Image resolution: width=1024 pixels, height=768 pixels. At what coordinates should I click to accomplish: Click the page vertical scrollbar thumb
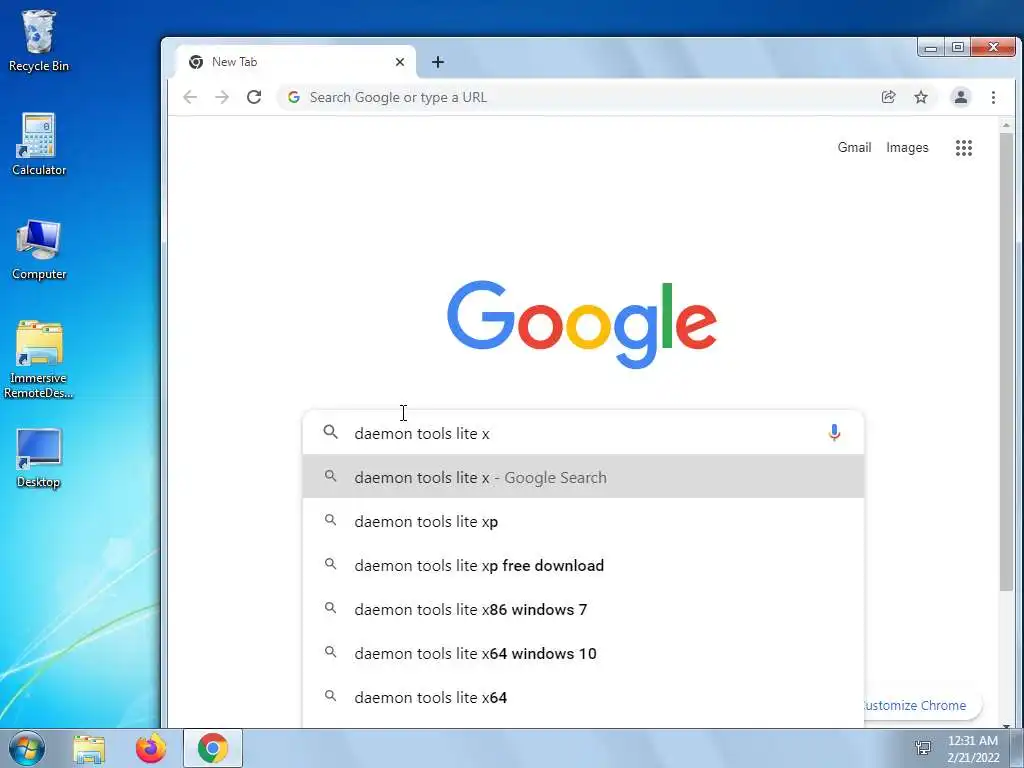point(1006,362)
